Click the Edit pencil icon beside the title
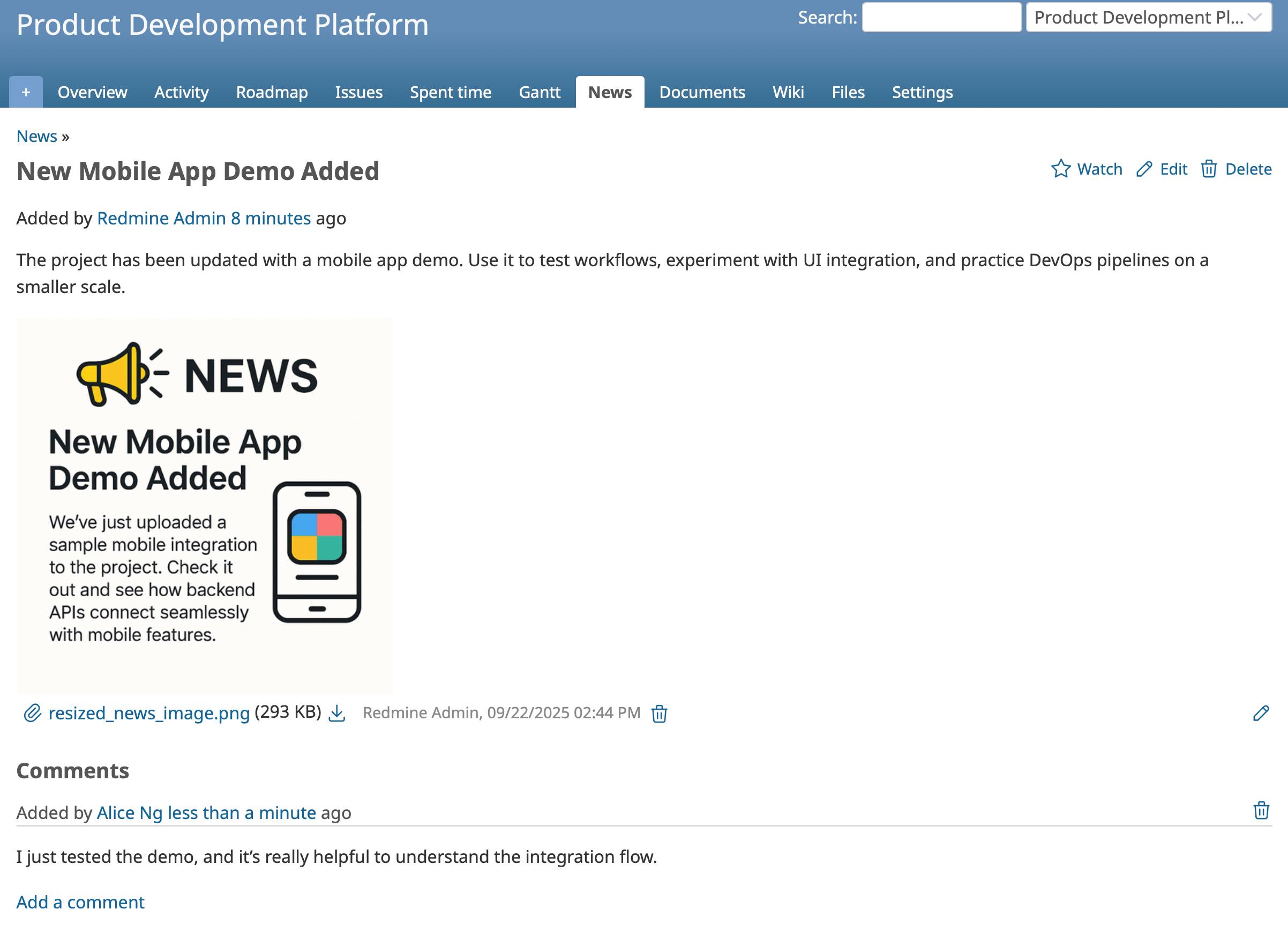The image size is (1288, 932). 1144,169
